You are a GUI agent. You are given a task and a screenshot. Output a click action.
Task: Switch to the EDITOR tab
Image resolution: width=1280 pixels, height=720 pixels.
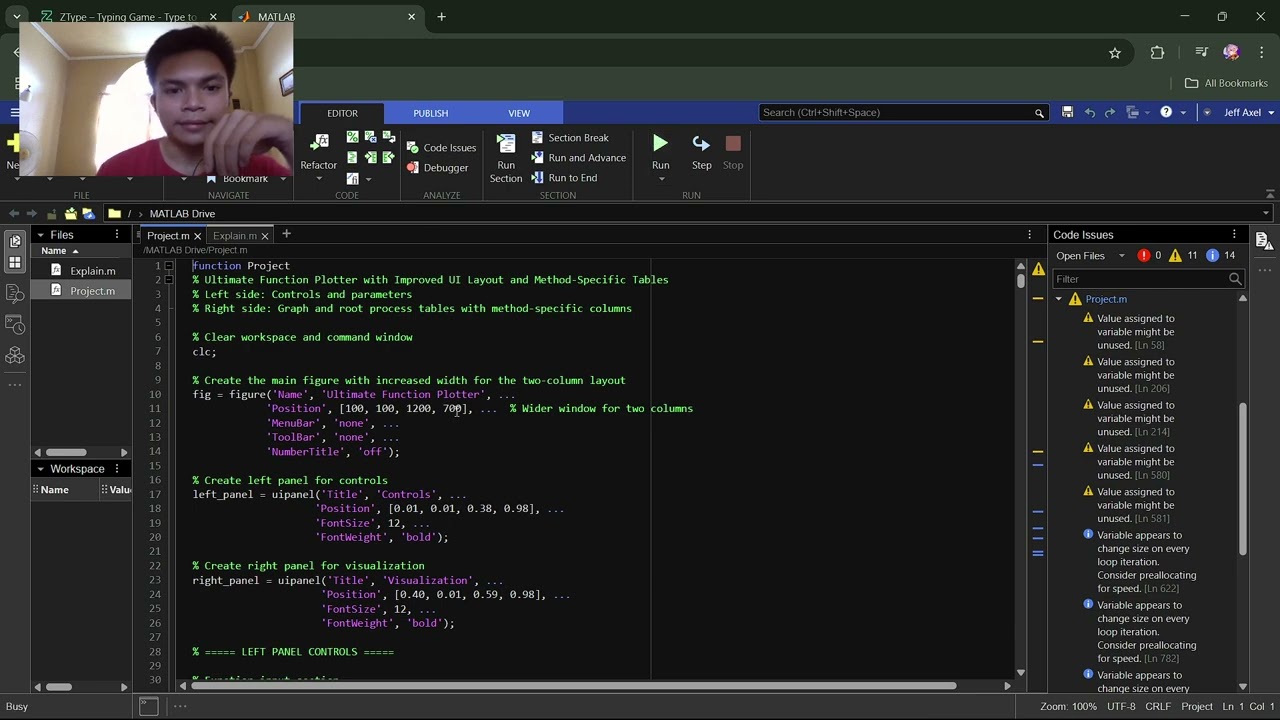342,113
